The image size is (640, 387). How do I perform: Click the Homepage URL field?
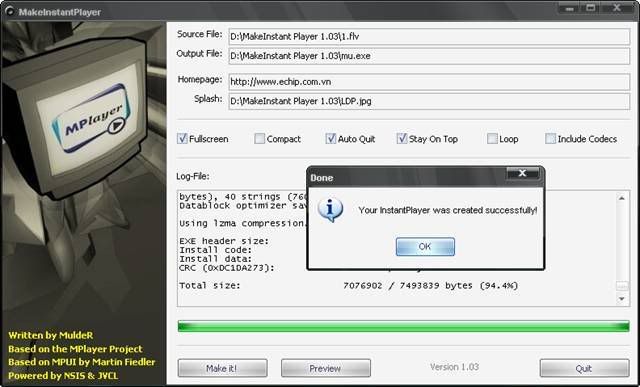(429, 82)
